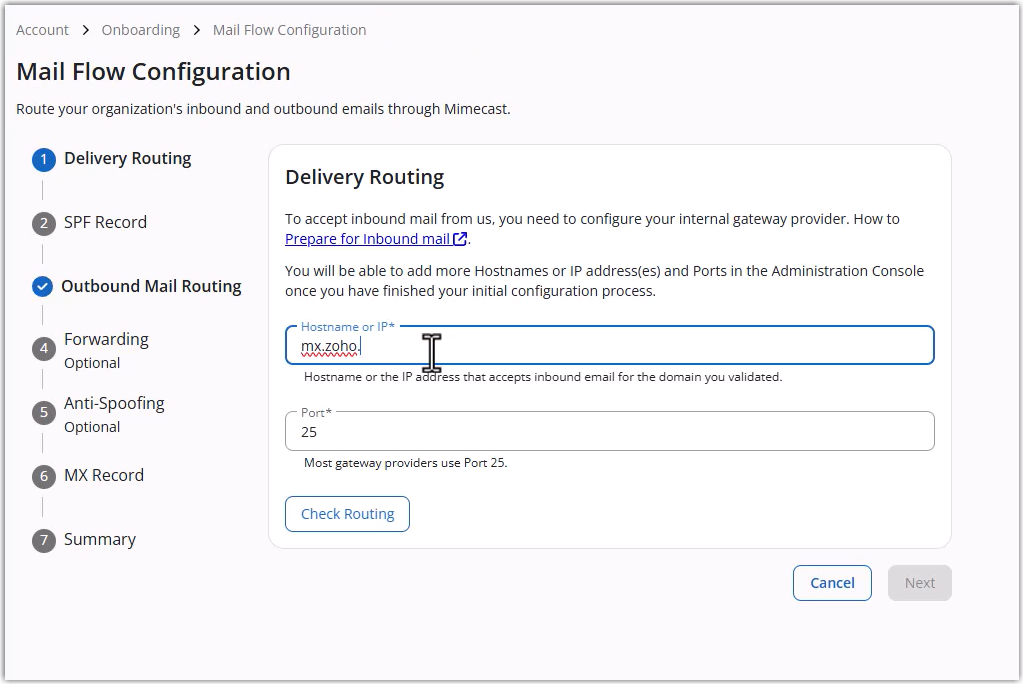The width and height of the screenshot is (1024, 685).
Task: Open the Anti-Spoofing step
Action: coord(113,403)
